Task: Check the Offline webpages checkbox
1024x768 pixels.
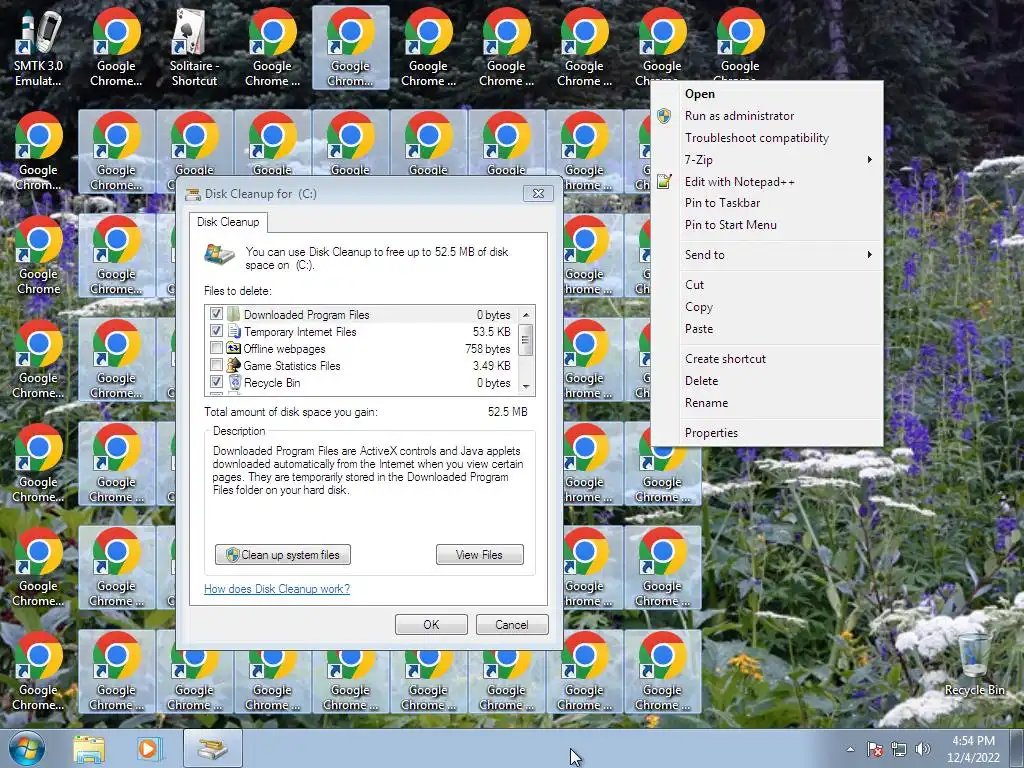Action: [x=216, y=348]
